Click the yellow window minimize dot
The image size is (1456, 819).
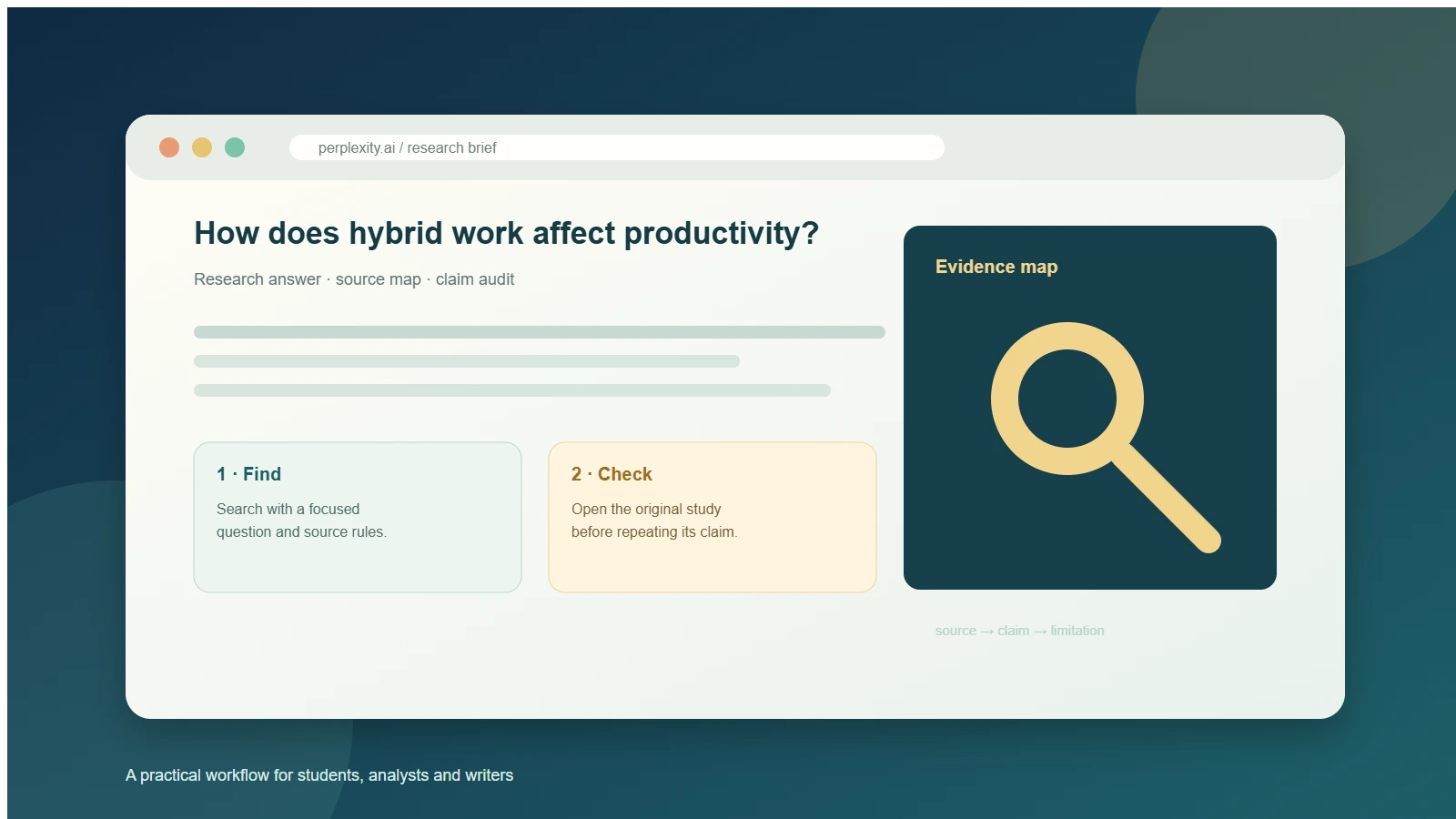click(202, 147)
